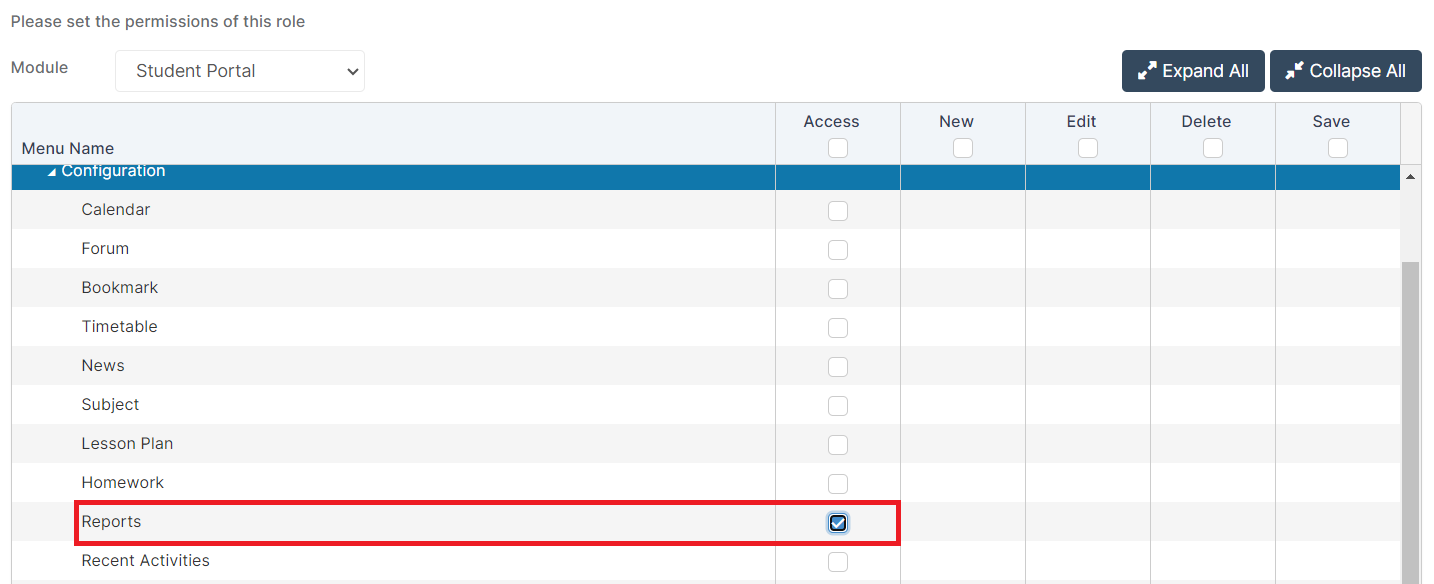
Task: Click the Configuration group label
Action: coord(113,171)
